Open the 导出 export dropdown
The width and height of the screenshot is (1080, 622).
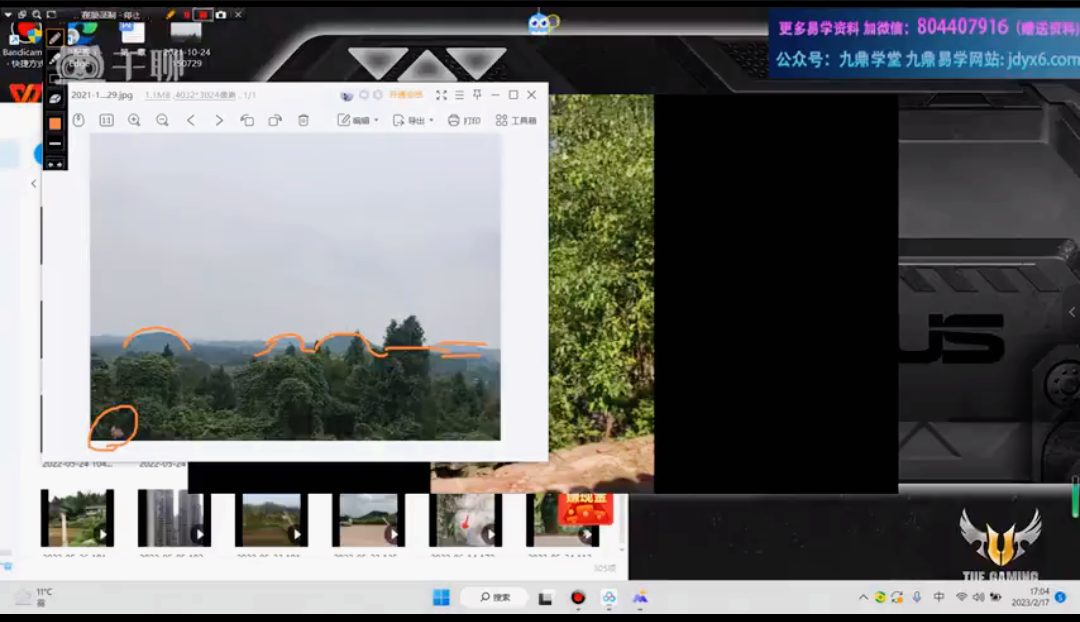click(x=413, y=120)
